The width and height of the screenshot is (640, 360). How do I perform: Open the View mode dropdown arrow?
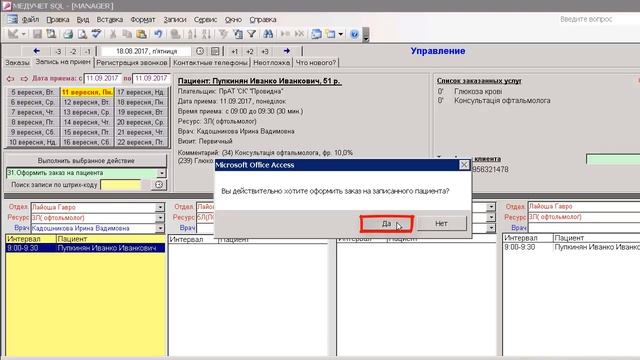24,34
